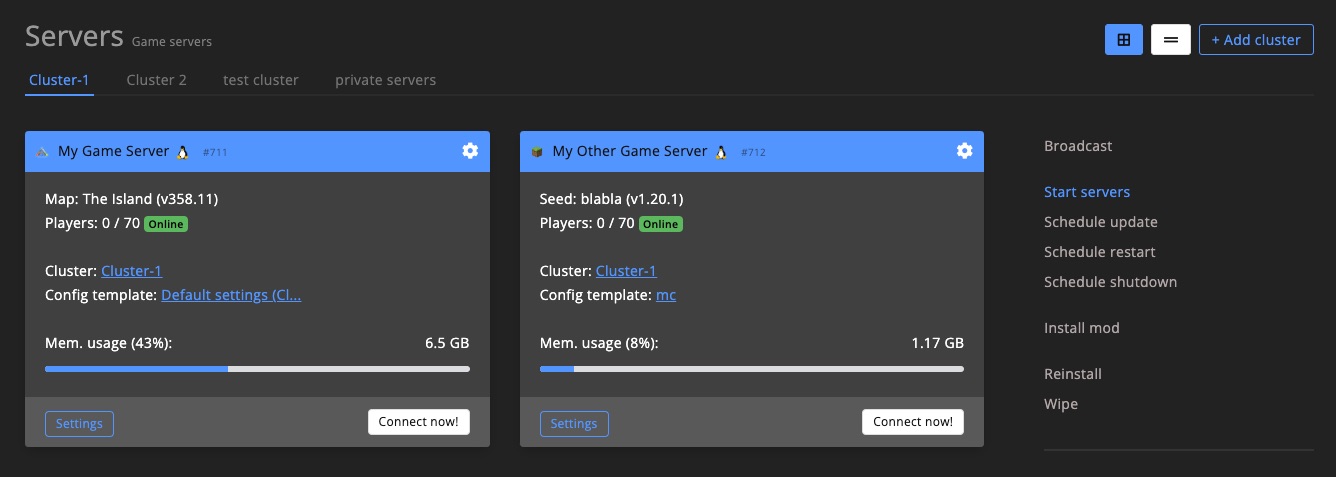Switch to list view layout

tap(1171, 40)
